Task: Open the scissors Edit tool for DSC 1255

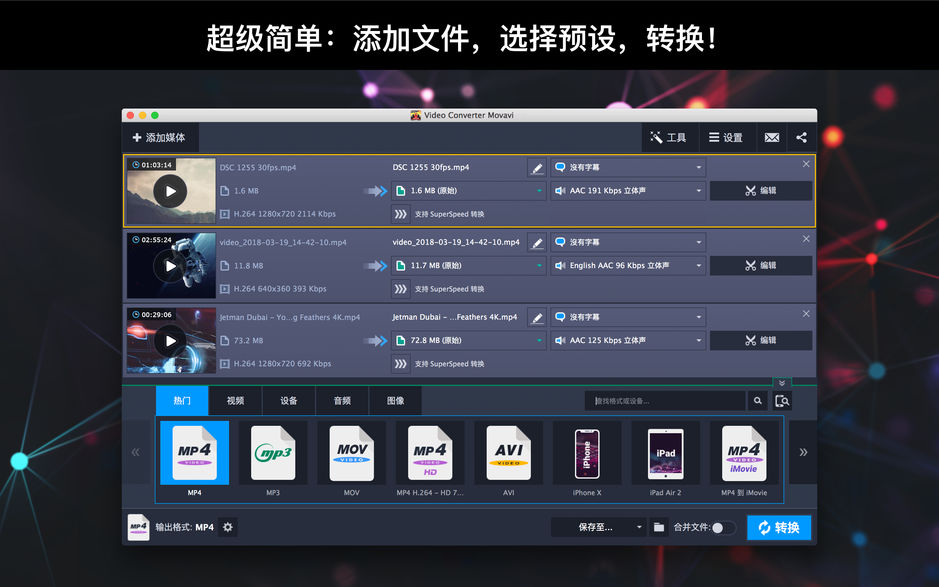Action: pos(760,190)
